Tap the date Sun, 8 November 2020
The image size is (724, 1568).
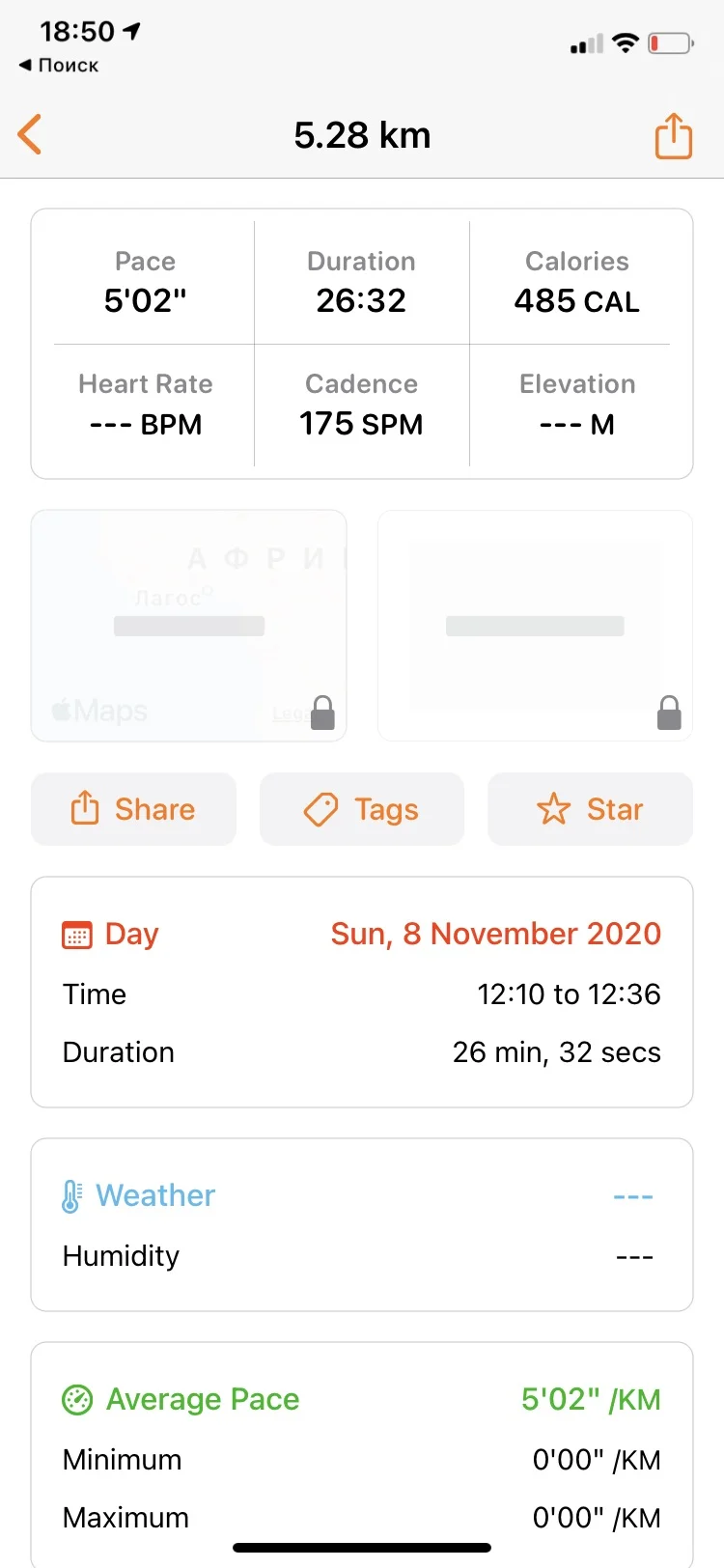(495, 934)
